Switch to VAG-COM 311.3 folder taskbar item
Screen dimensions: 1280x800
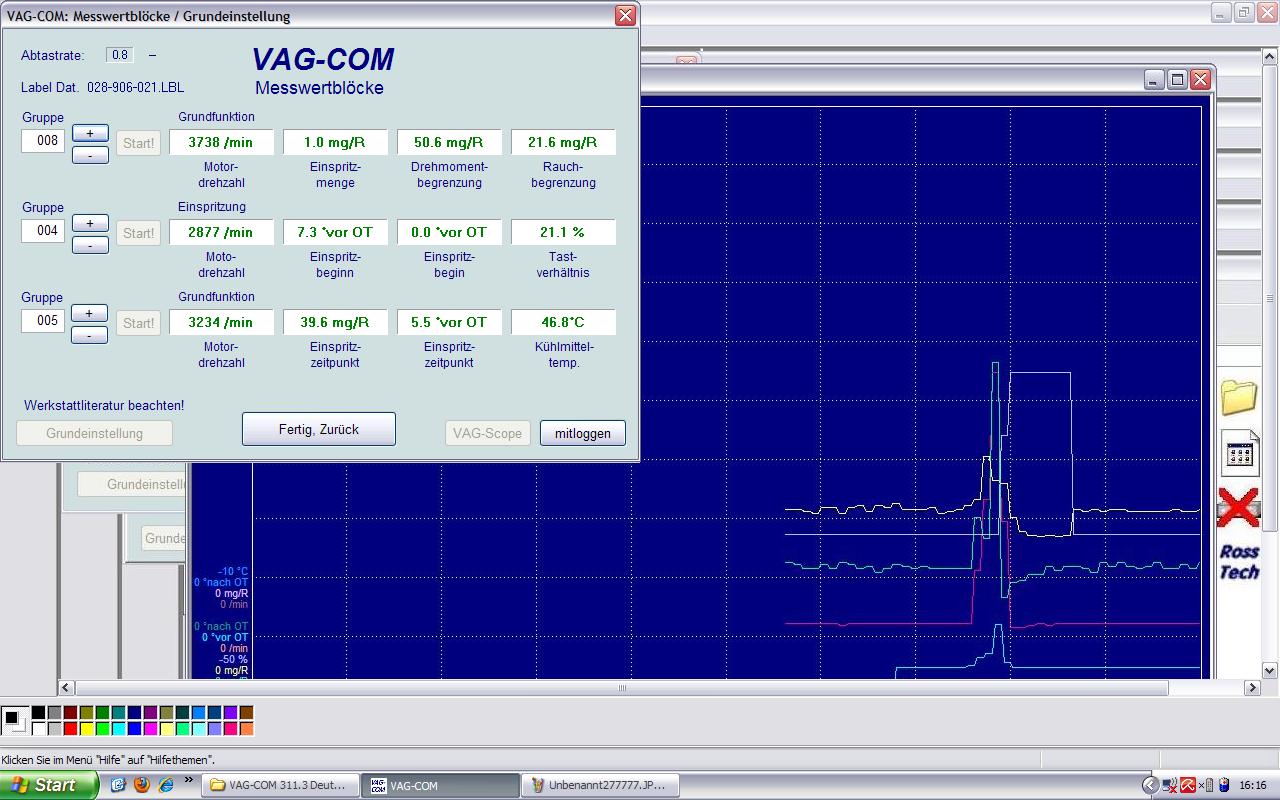pos(279,785)
